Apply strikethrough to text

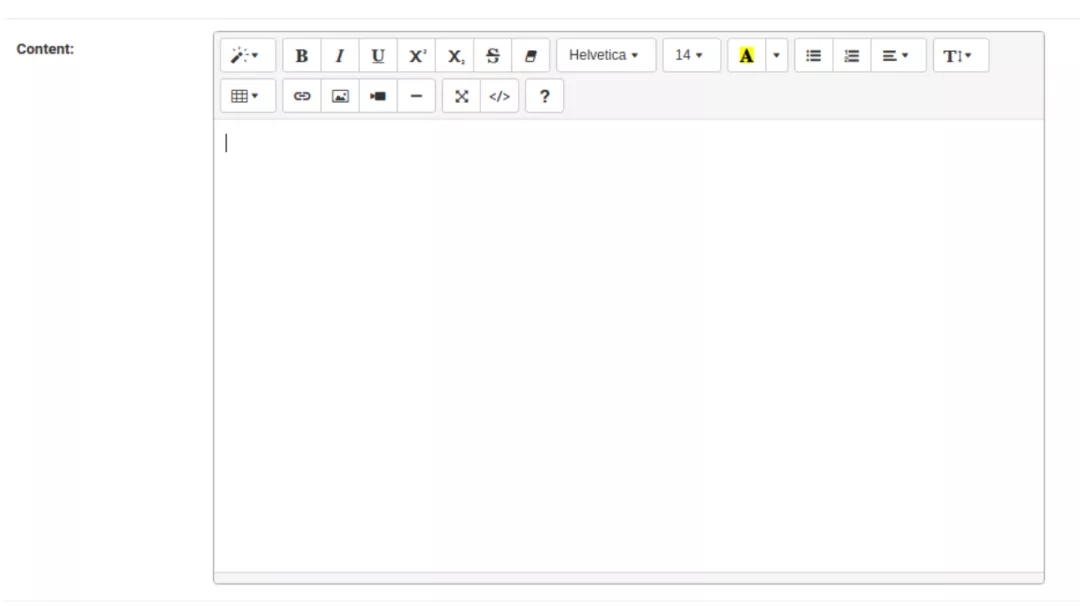tap(493, 56)
